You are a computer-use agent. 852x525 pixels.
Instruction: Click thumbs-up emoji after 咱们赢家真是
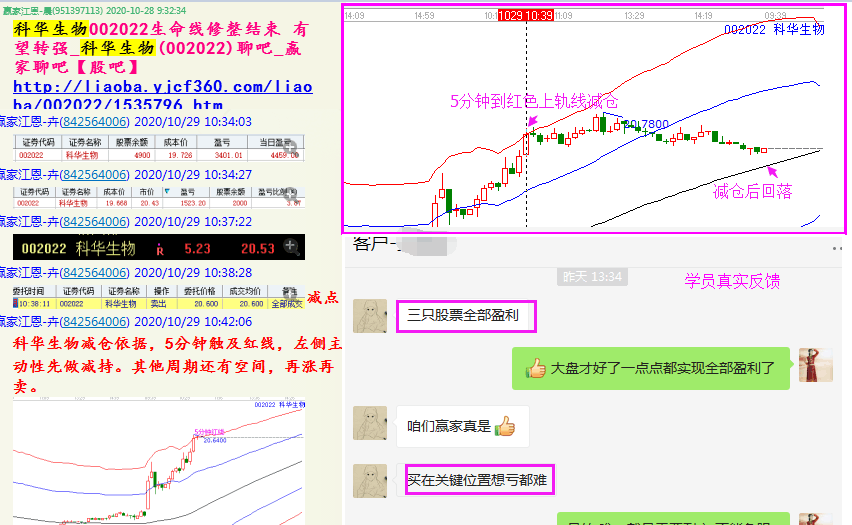[x=504, y=426]
